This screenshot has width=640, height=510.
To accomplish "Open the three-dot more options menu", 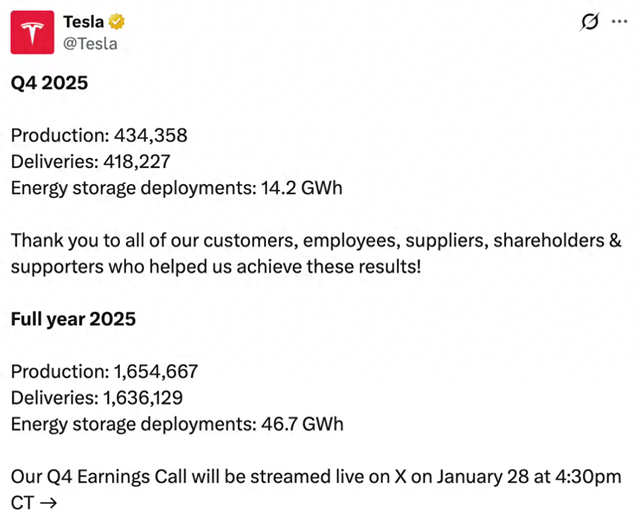I will pos(619,22).
